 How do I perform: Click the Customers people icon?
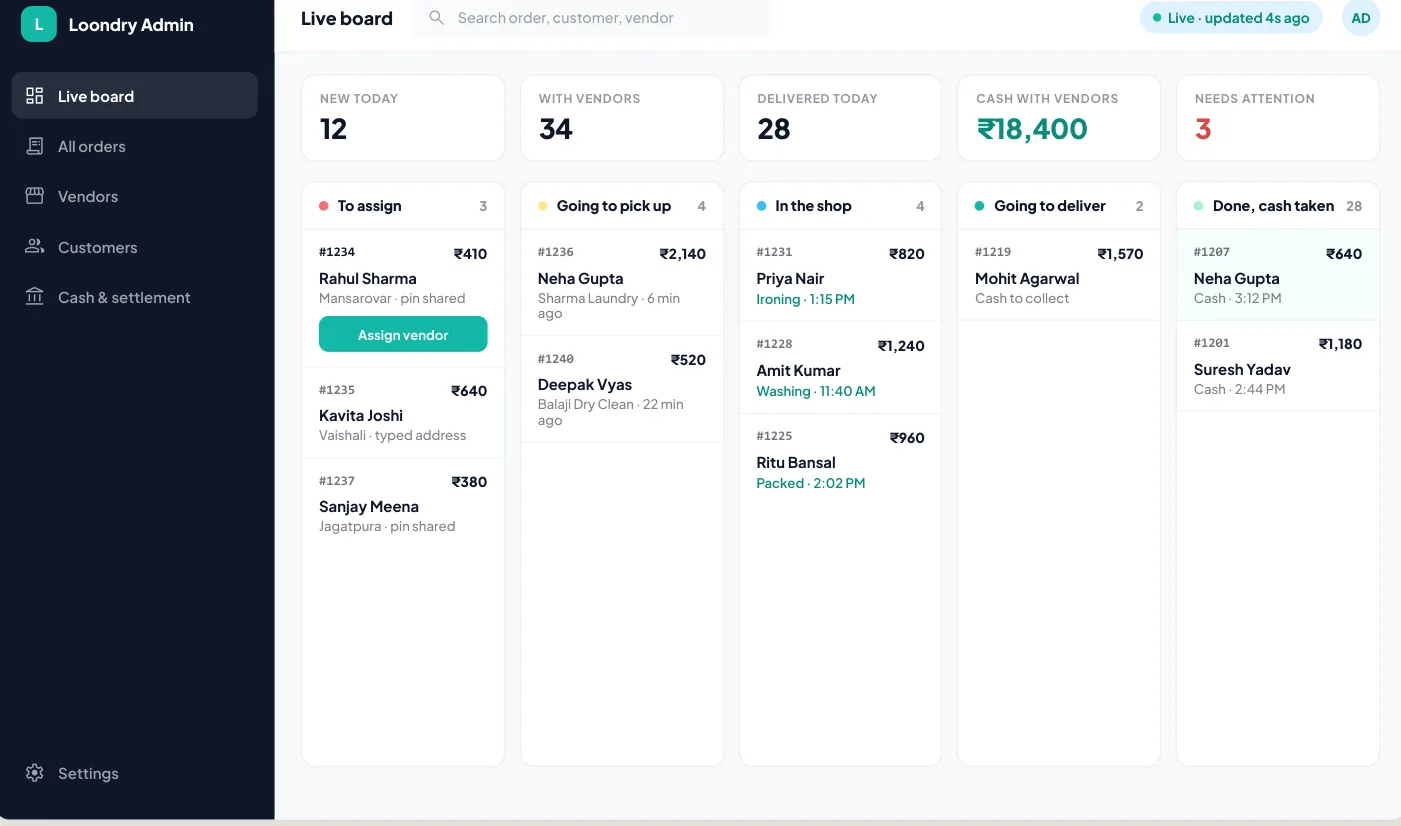point(35,246)
